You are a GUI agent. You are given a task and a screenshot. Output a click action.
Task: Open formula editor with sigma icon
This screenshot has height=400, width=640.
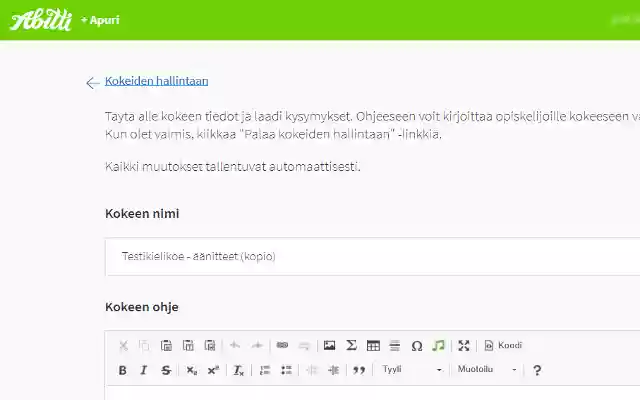tap(351, 345)
